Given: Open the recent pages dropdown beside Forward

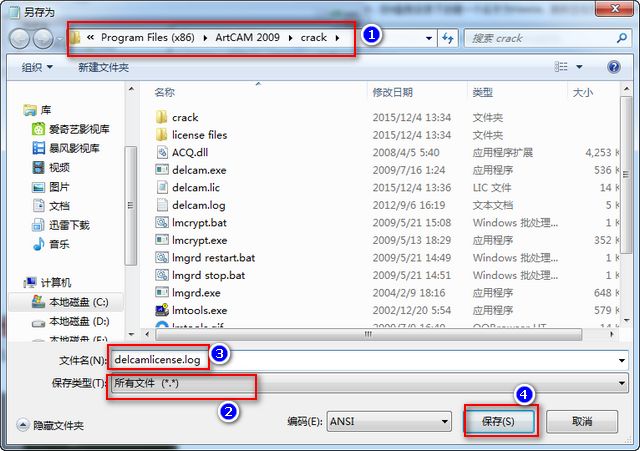Looking at the screenshot, I should tap(60, 39).
